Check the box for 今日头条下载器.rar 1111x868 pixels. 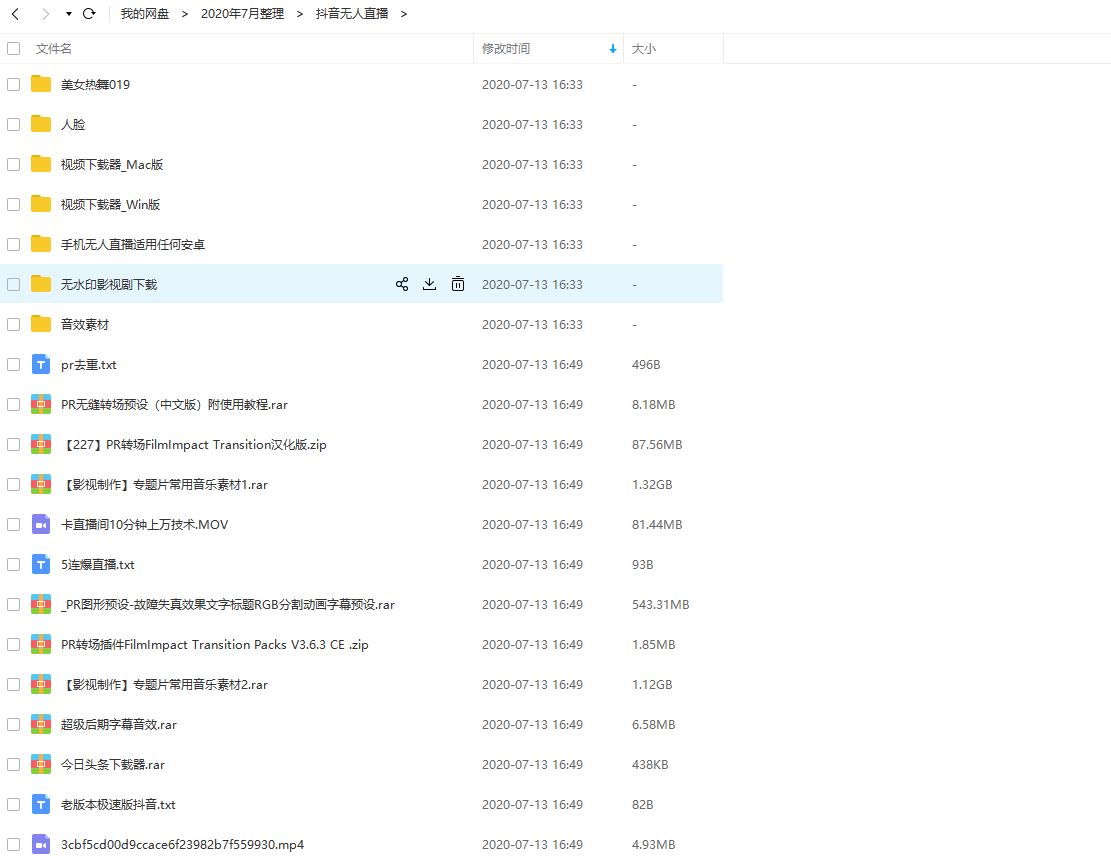(13, 765)
